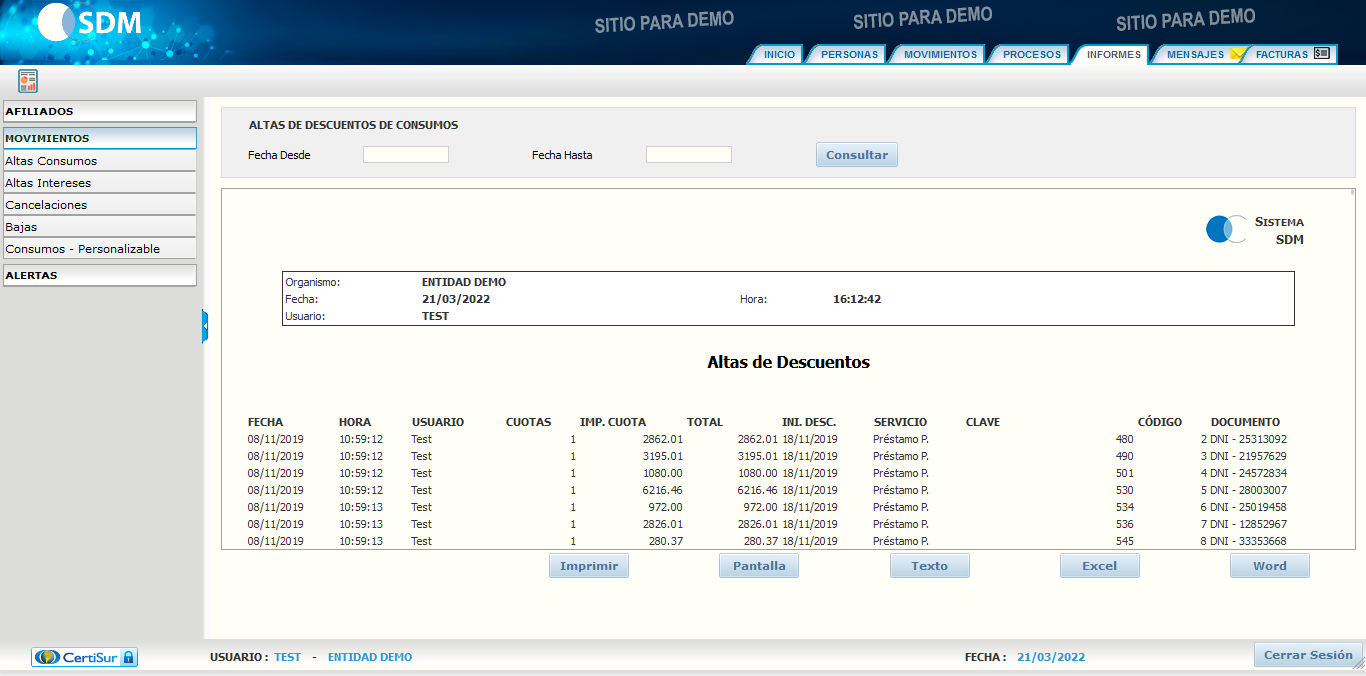Click the INI. DESC. column header
This screenshot has height=676, width=1366.
tap(809, 422)
